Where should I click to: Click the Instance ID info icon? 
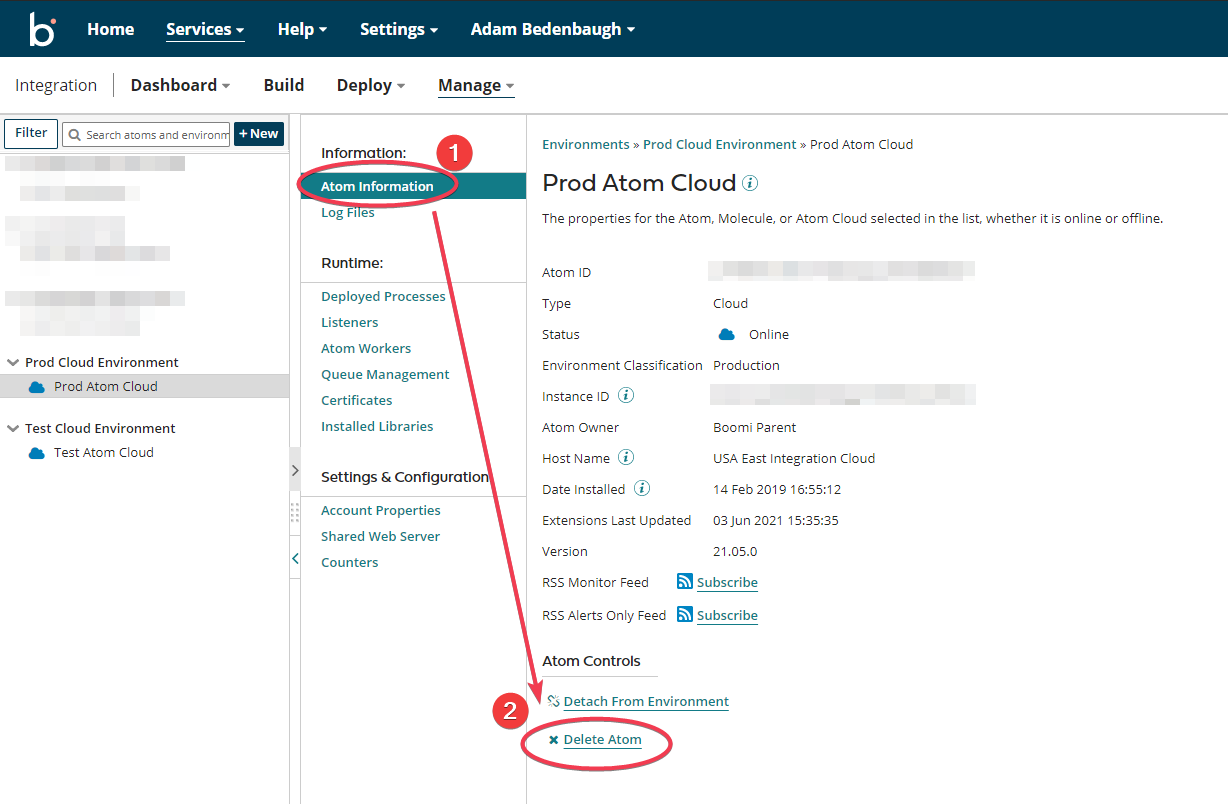[626, 396]
